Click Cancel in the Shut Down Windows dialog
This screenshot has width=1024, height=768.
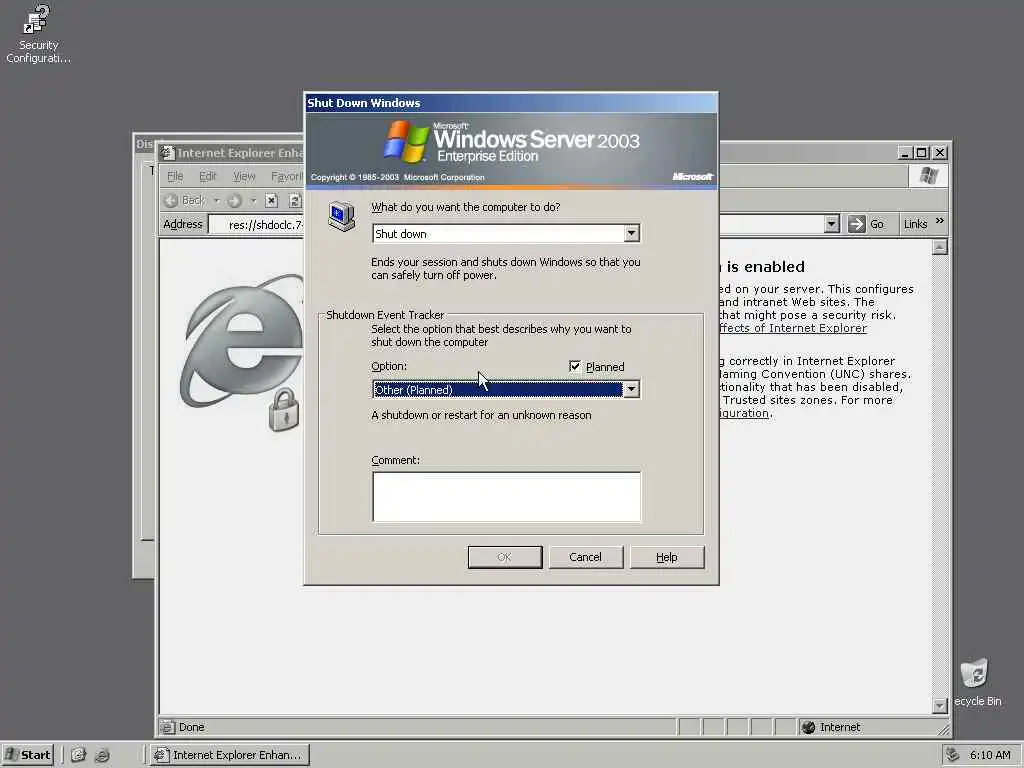[585, 557]
